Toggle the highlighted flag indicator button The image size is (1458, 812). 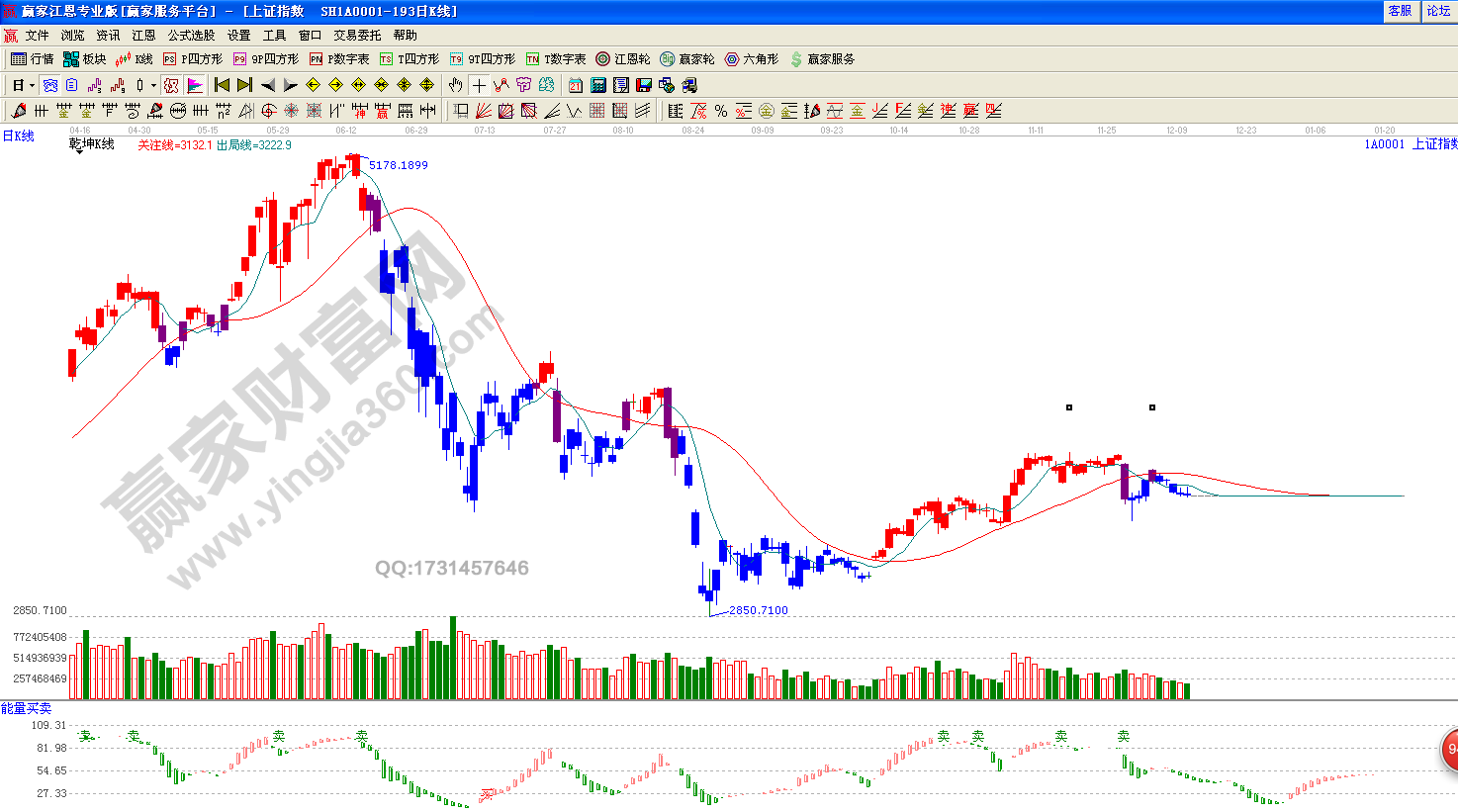[x=195, y=85]
